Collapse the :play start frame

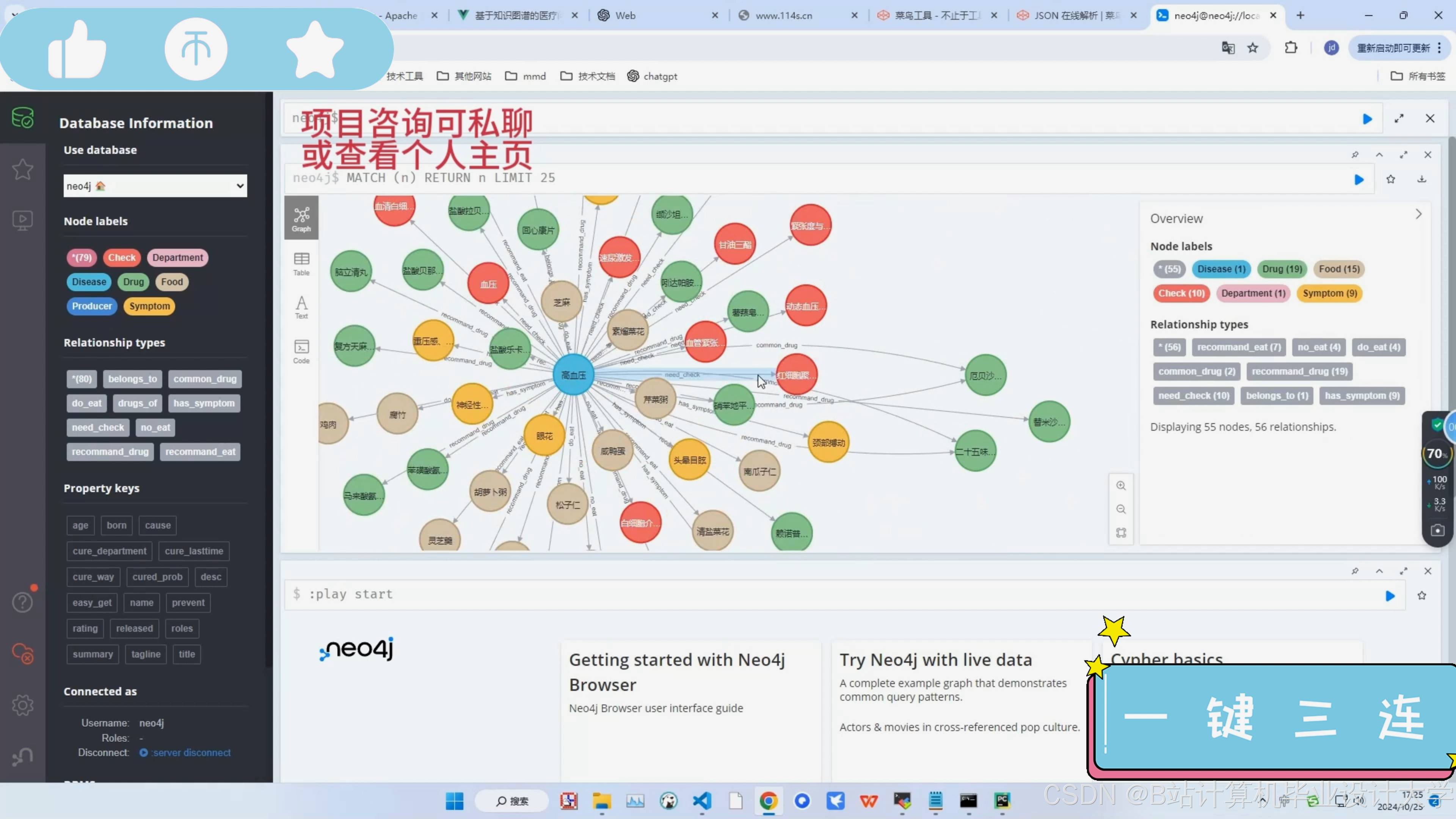pos(1379,571)
